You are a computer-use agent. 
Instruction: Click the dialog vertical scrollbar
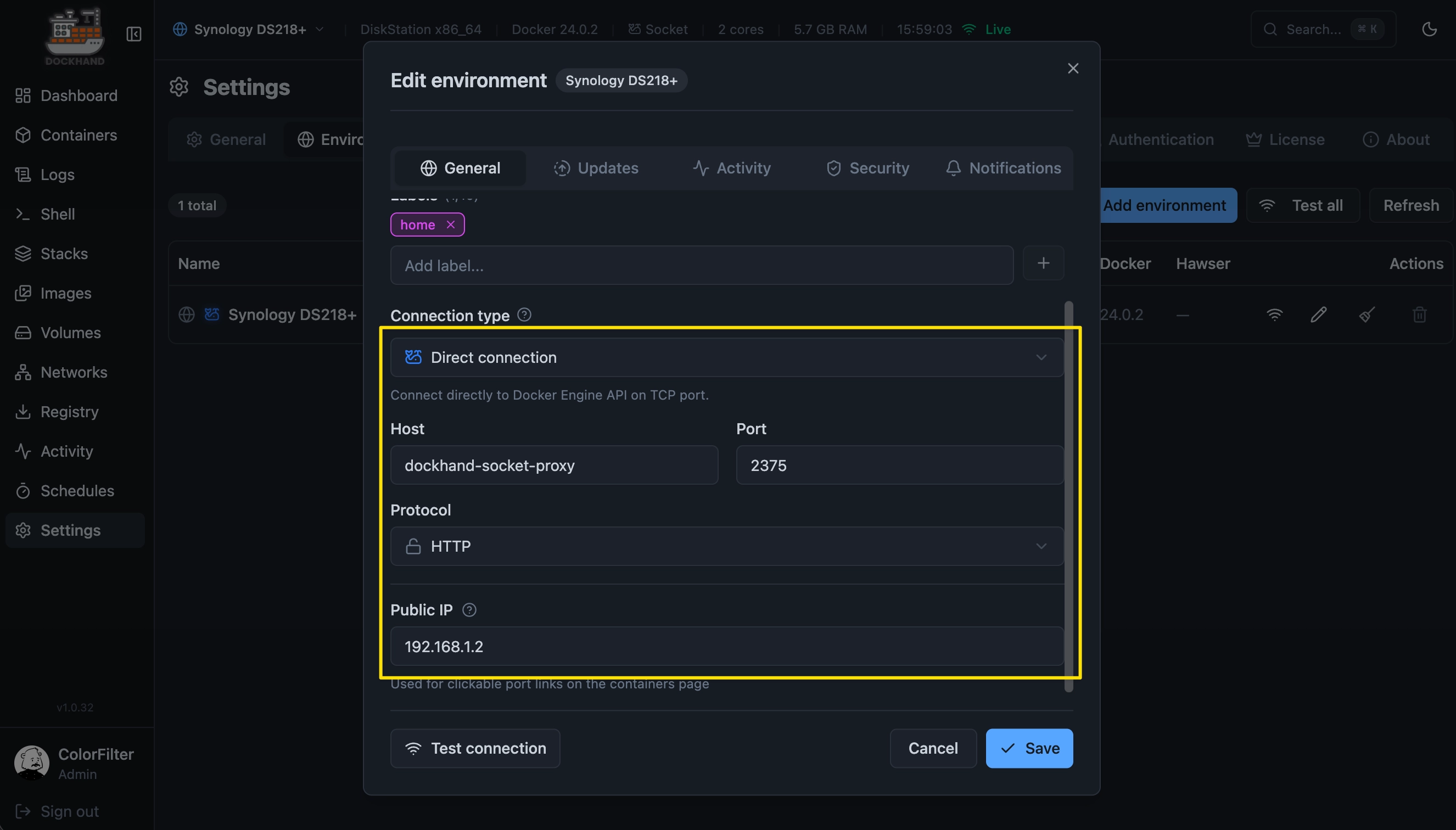(x=1069, y=496)
